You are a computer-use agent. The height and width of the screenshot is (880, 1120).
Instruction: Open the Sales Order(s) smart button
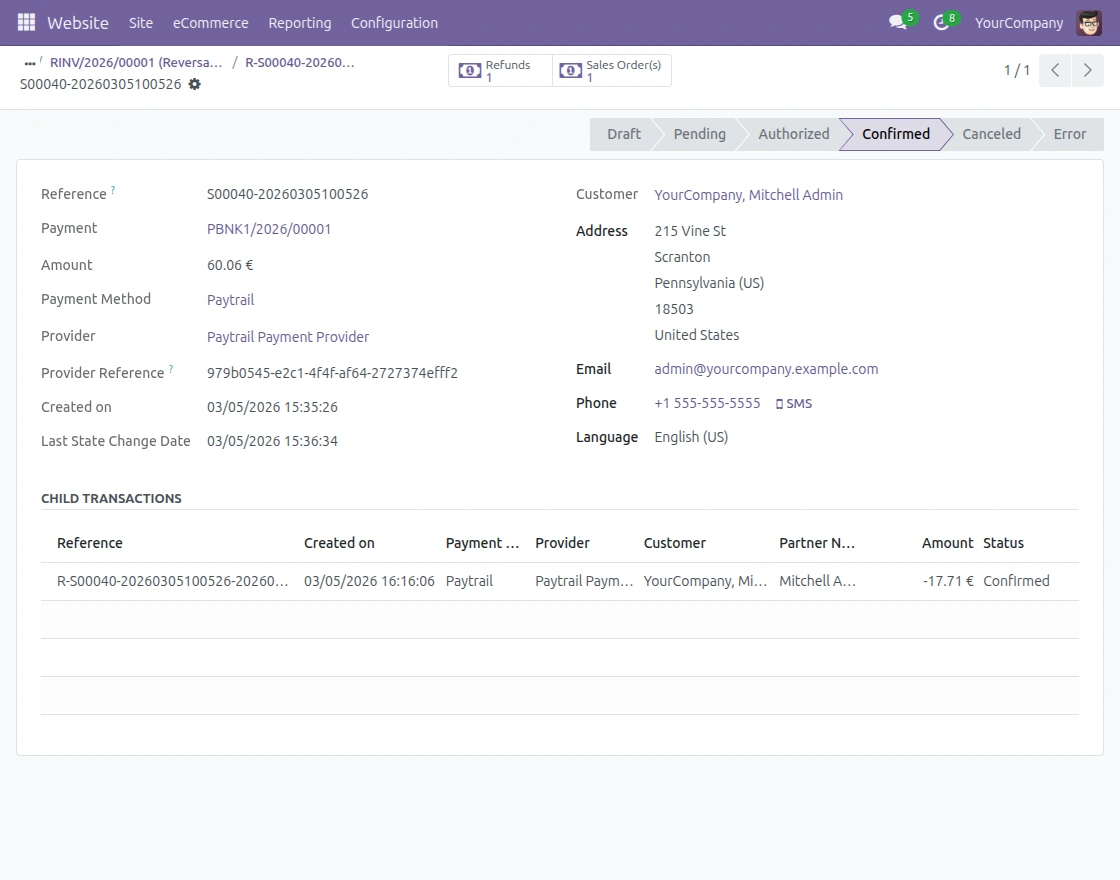[x=611, y=70]
